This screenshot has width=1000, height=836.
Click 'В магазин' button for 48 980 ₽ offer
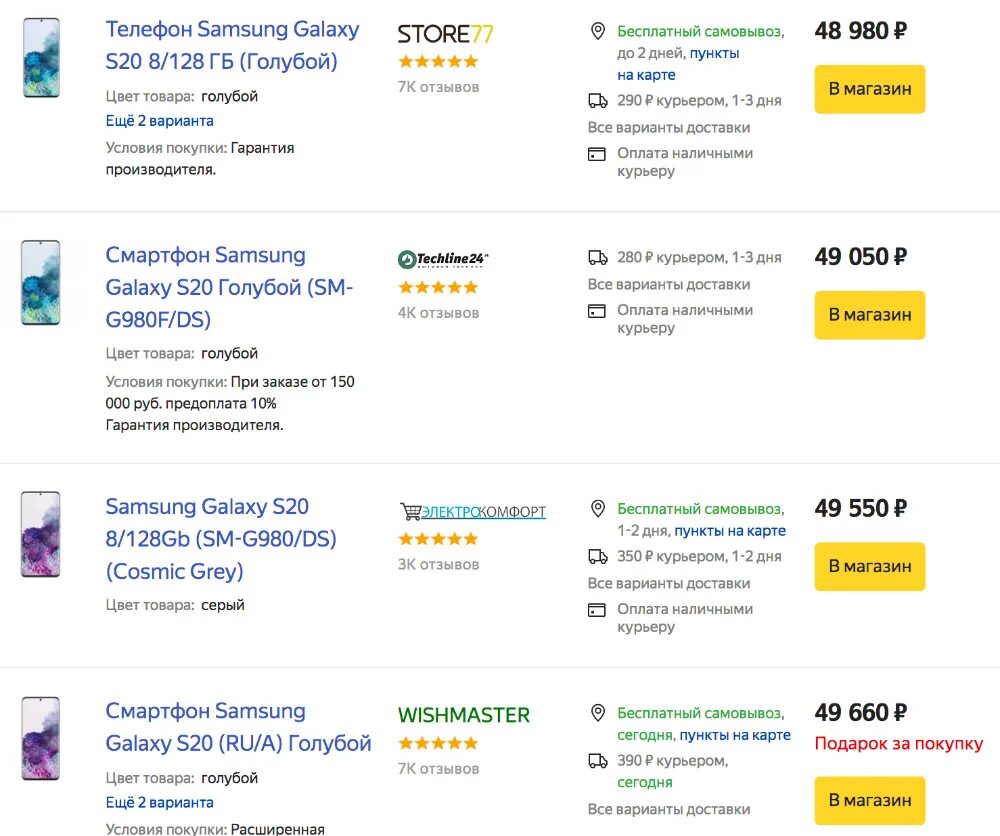pyautogui.click(x=869, y=89)
